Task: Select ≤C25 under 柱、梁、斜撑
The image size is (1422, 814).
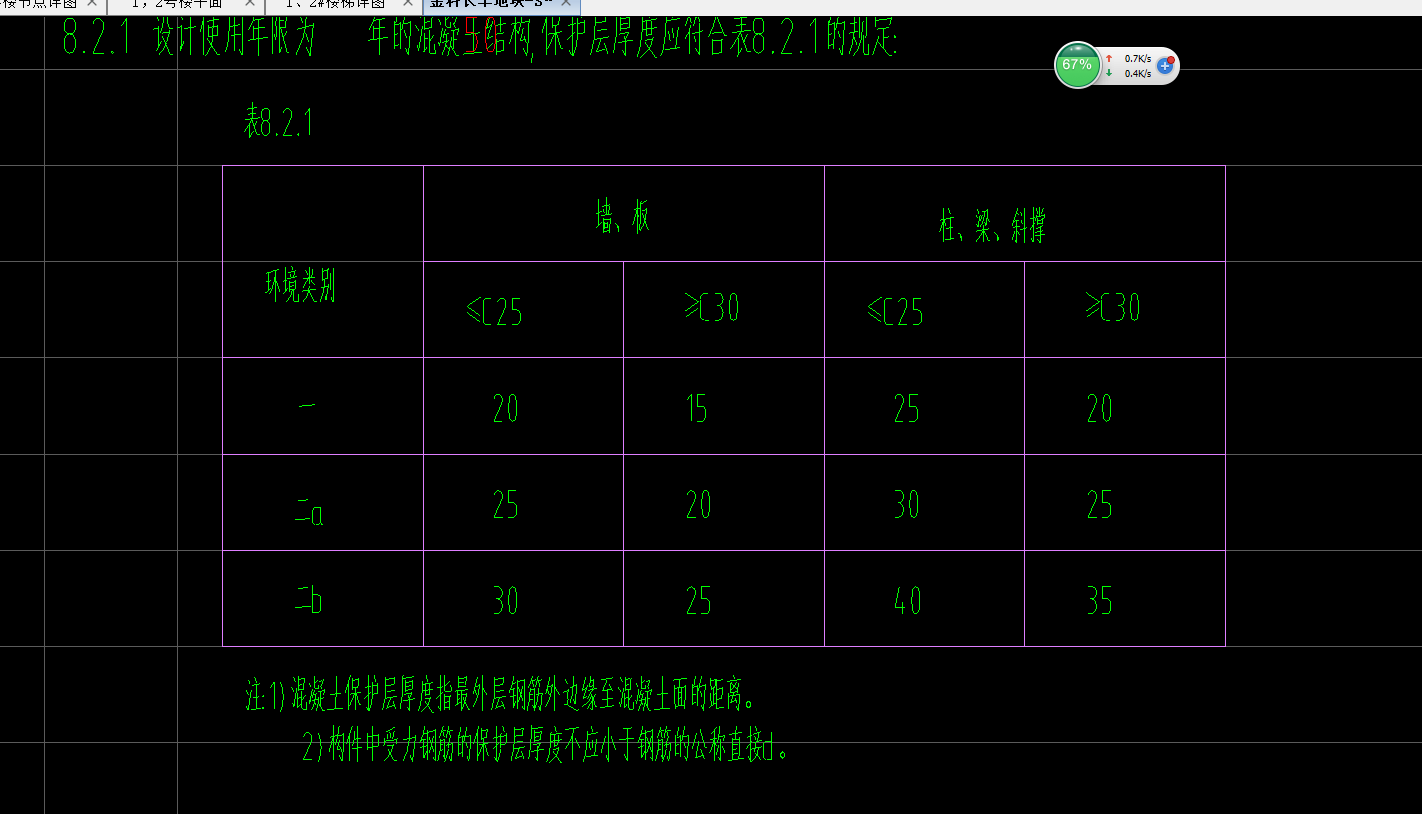Action: [x=896, y=313]
